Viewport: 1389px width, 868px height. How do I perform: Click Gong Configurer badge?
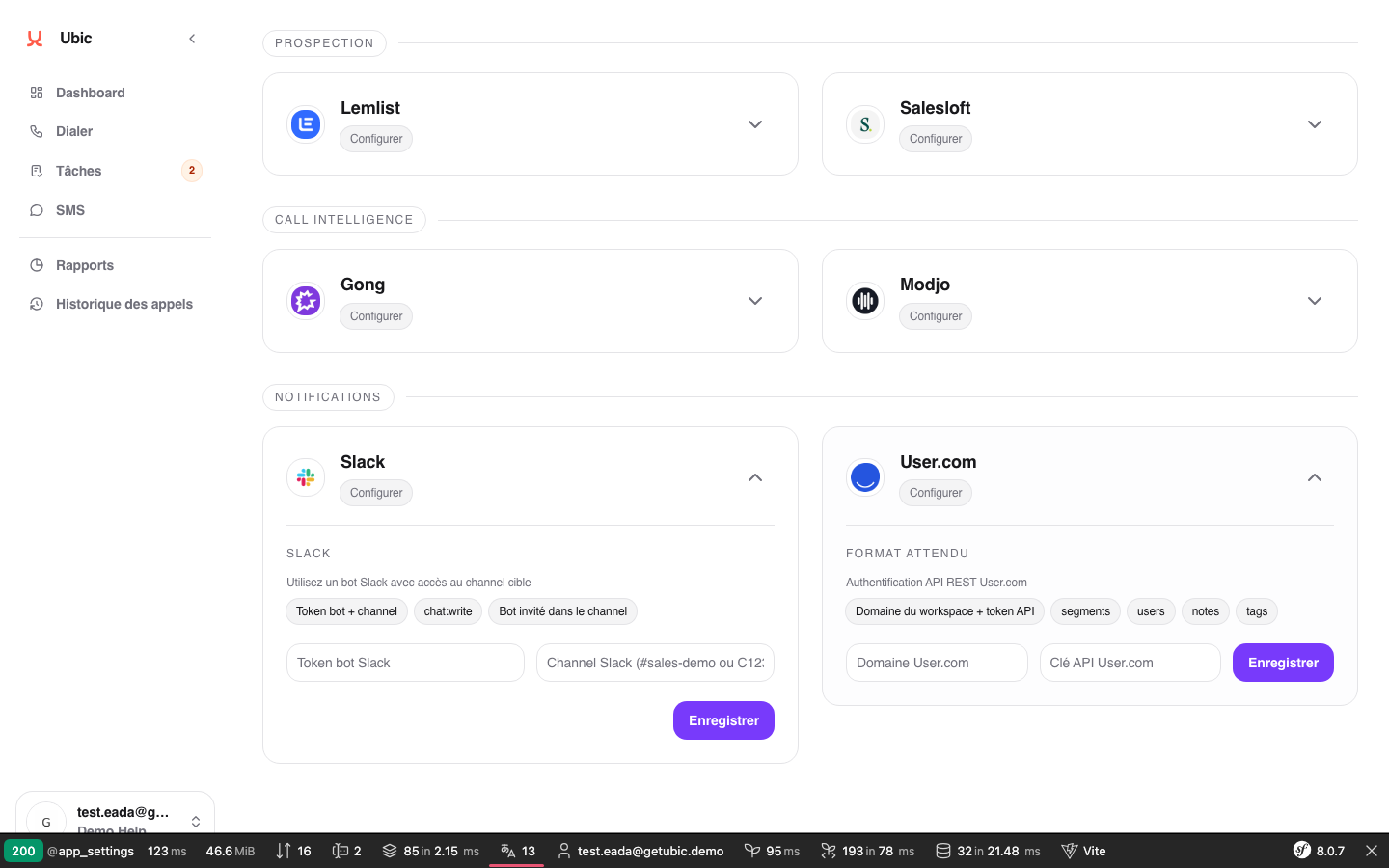pos(376,316)
